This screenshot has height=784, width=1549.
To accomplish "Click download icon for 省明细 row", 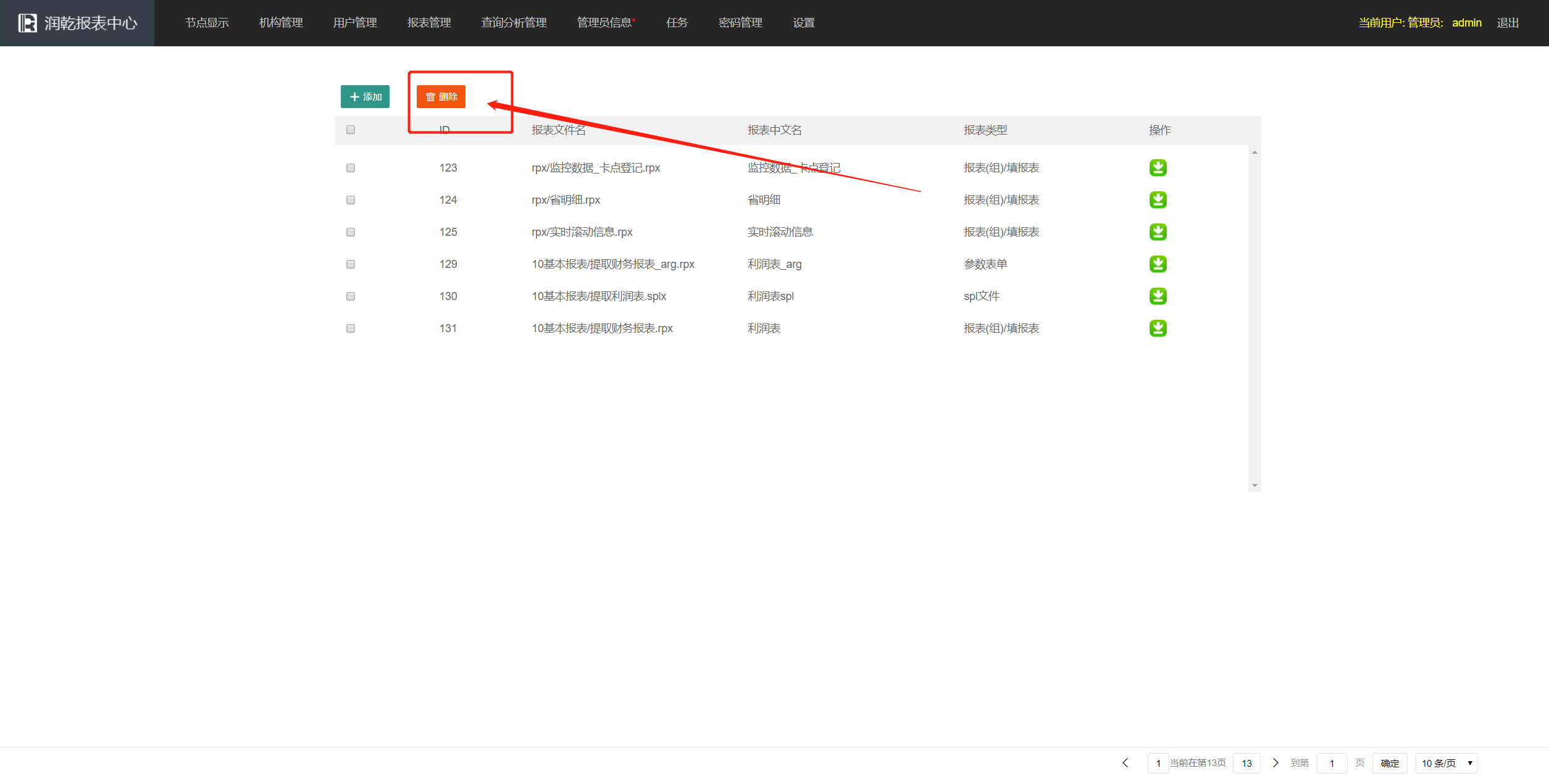I will coord(1158,200).
